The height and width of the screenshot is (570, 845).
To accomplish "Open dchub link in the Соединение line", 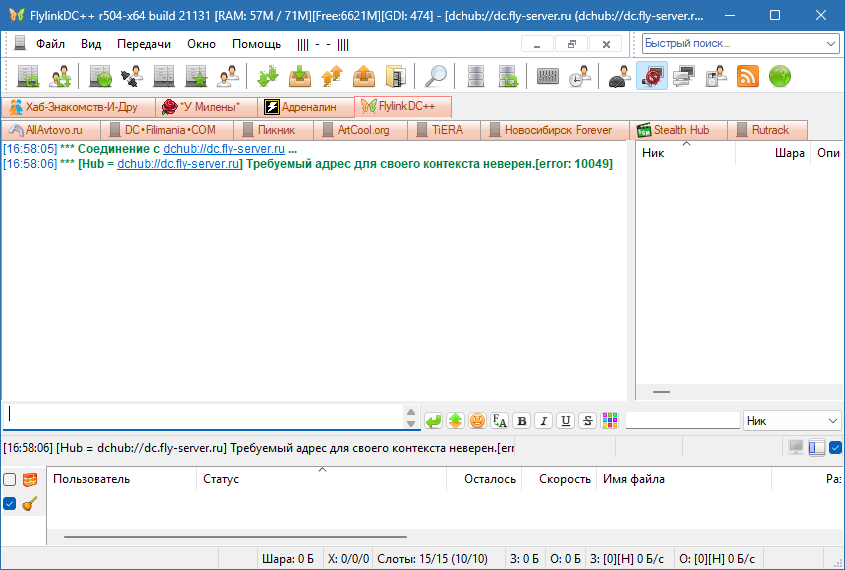I will 224,149.
